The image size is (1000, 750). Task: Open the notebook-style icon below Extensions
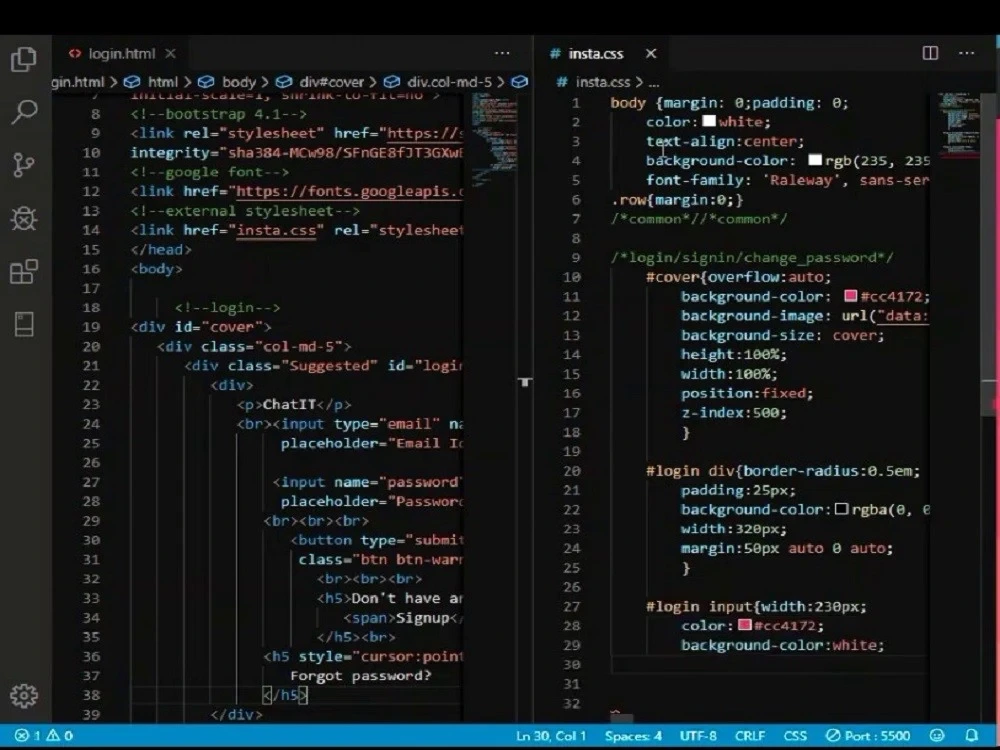click(x=24, y=324)
